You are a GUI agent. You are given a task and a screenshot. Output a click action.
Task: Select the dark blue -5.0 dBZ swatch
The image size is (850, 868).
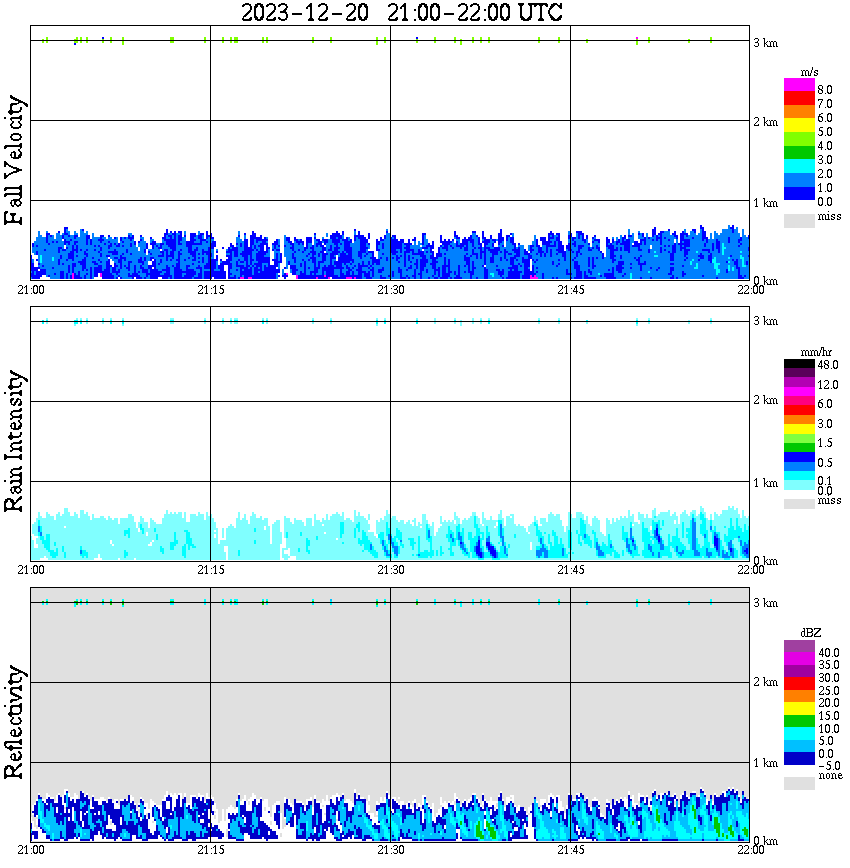[x=800, y=758]
